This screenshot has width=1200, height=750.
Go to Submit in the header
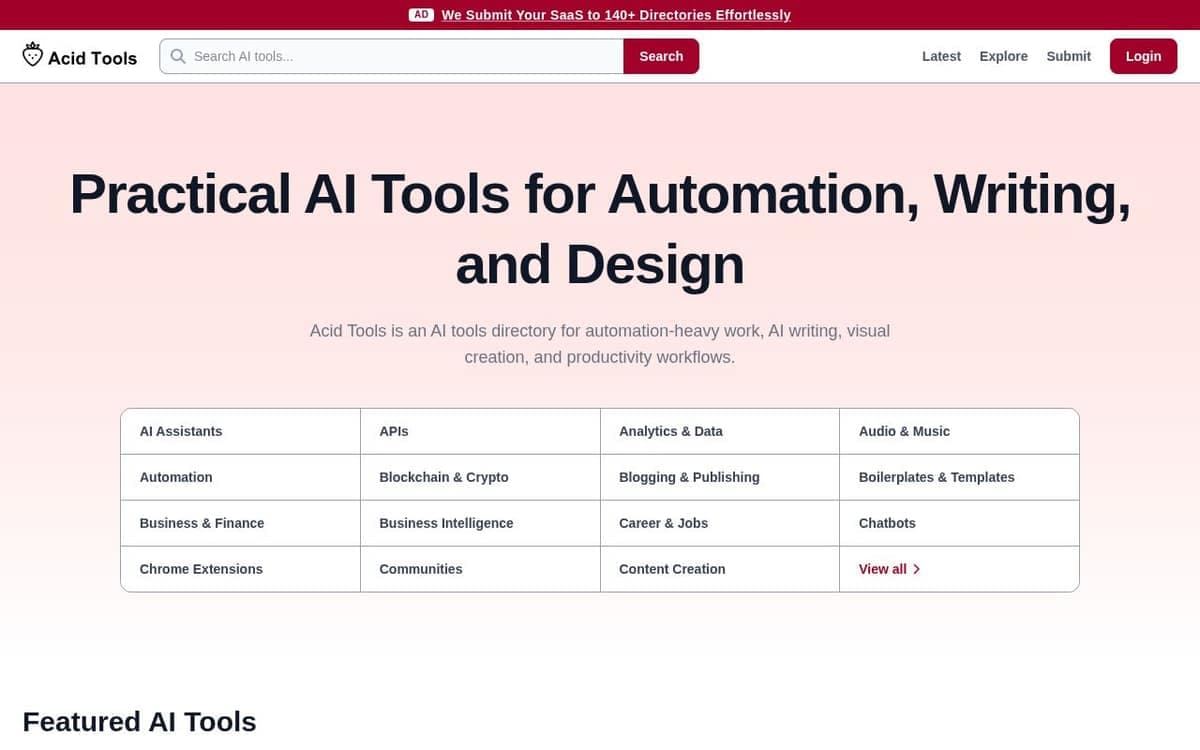pos(1068,56)
